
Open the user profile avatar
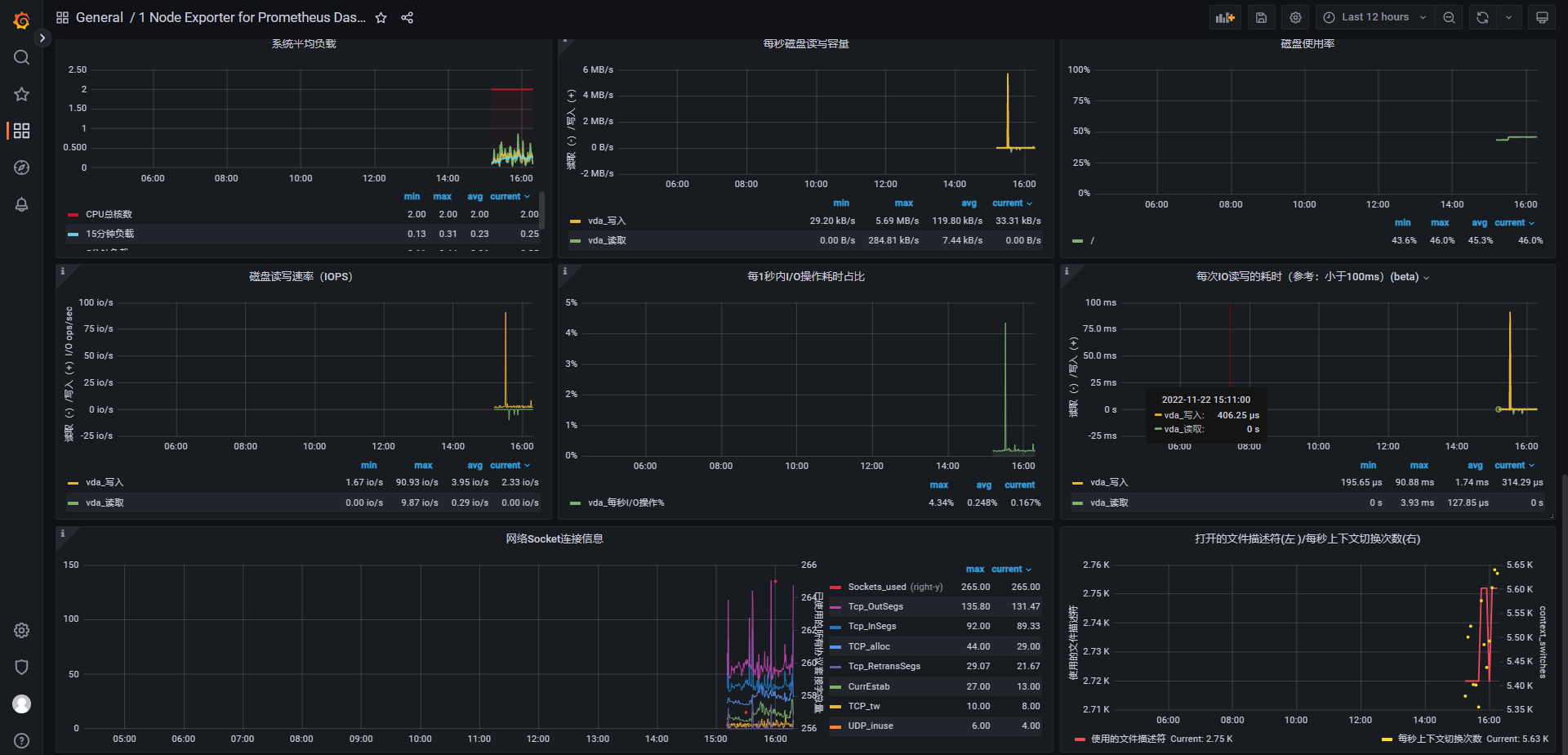(22, 704)
